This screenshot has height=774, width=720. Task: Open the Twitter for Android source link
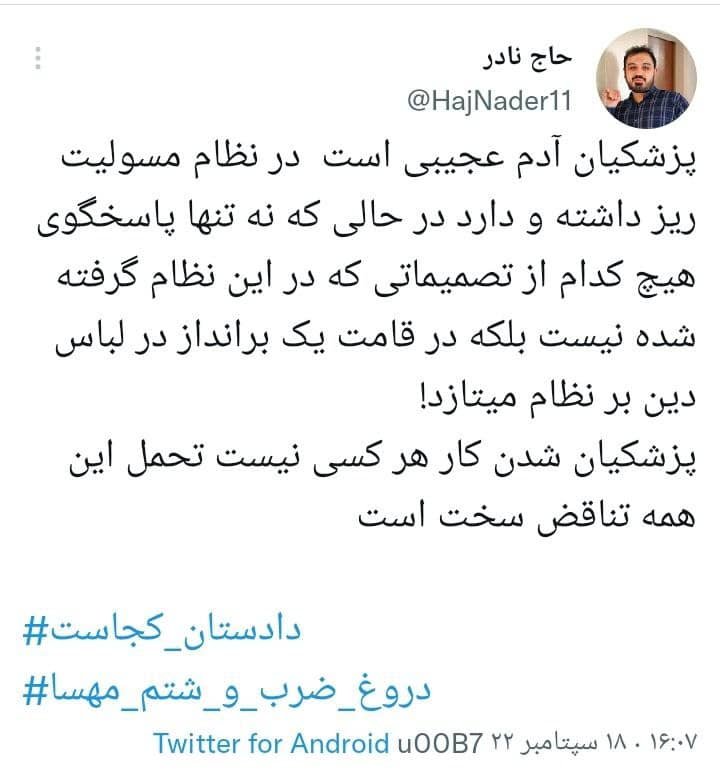pyautogui.click(x=271, y=743)
